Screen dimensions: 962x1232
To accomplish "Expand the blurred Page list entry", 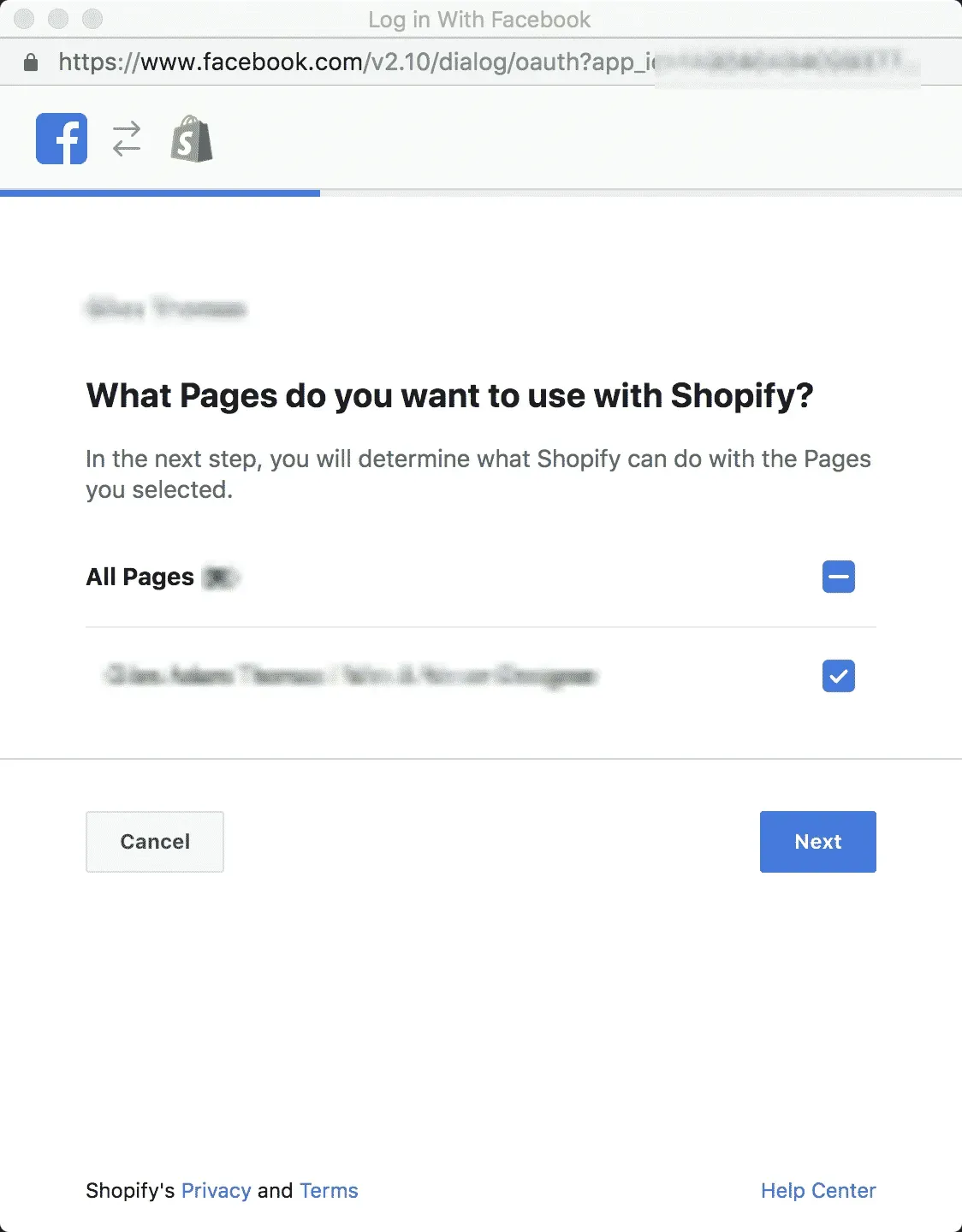I will tap(351, 676).
